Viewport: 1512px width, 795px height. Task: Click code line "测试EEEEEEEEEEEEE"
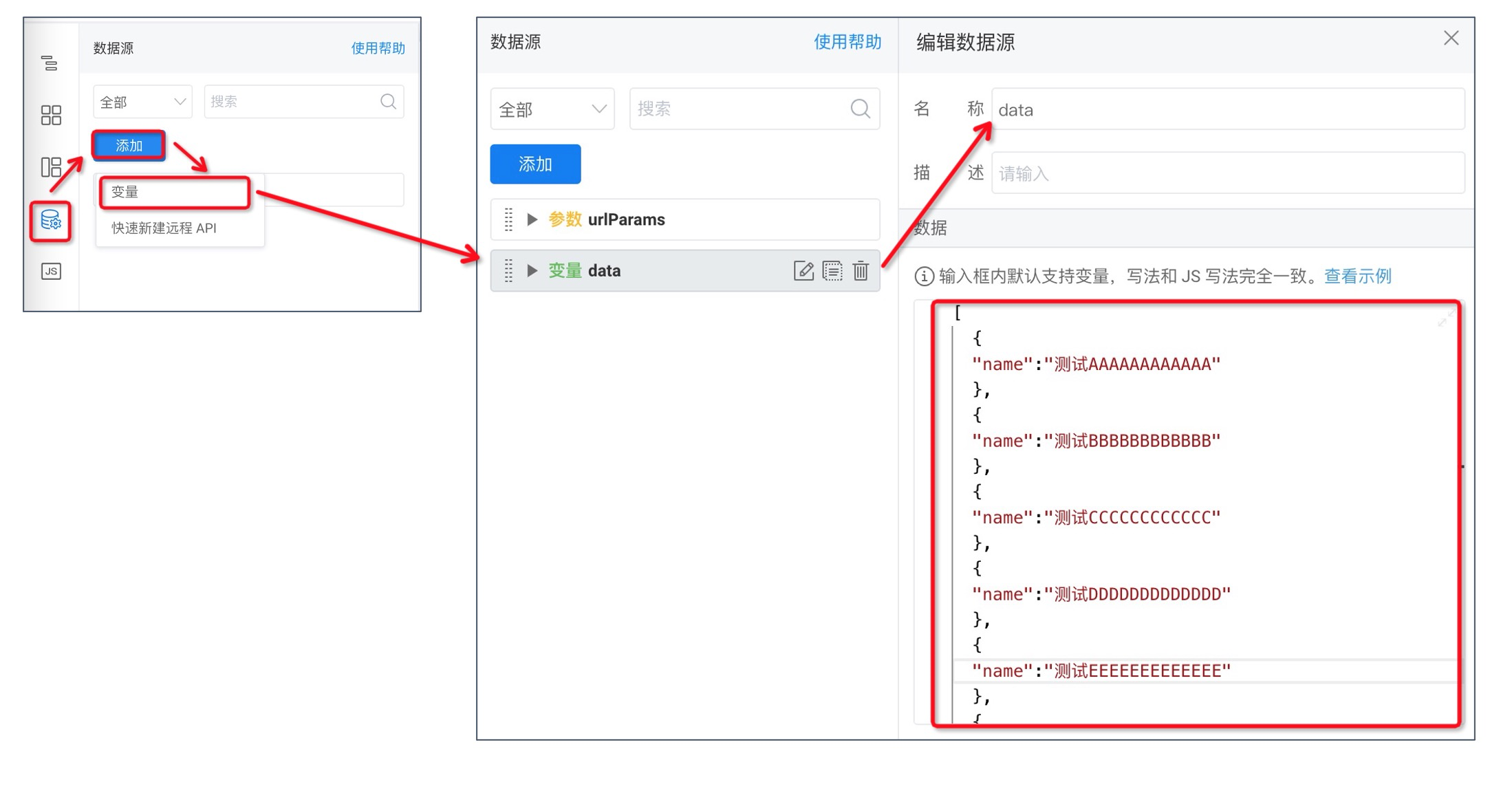1101,671
